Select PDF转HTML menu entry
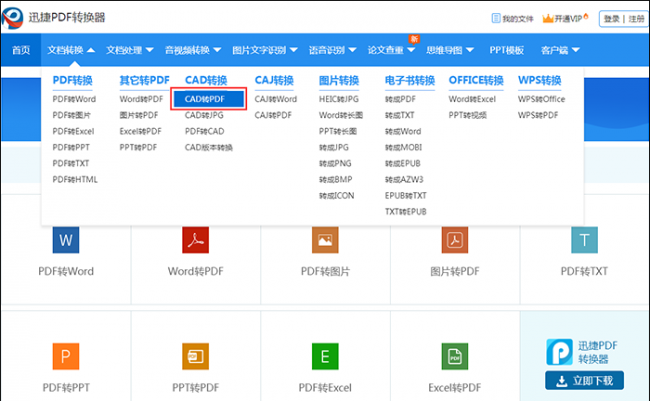 click(x=75, y=180)
